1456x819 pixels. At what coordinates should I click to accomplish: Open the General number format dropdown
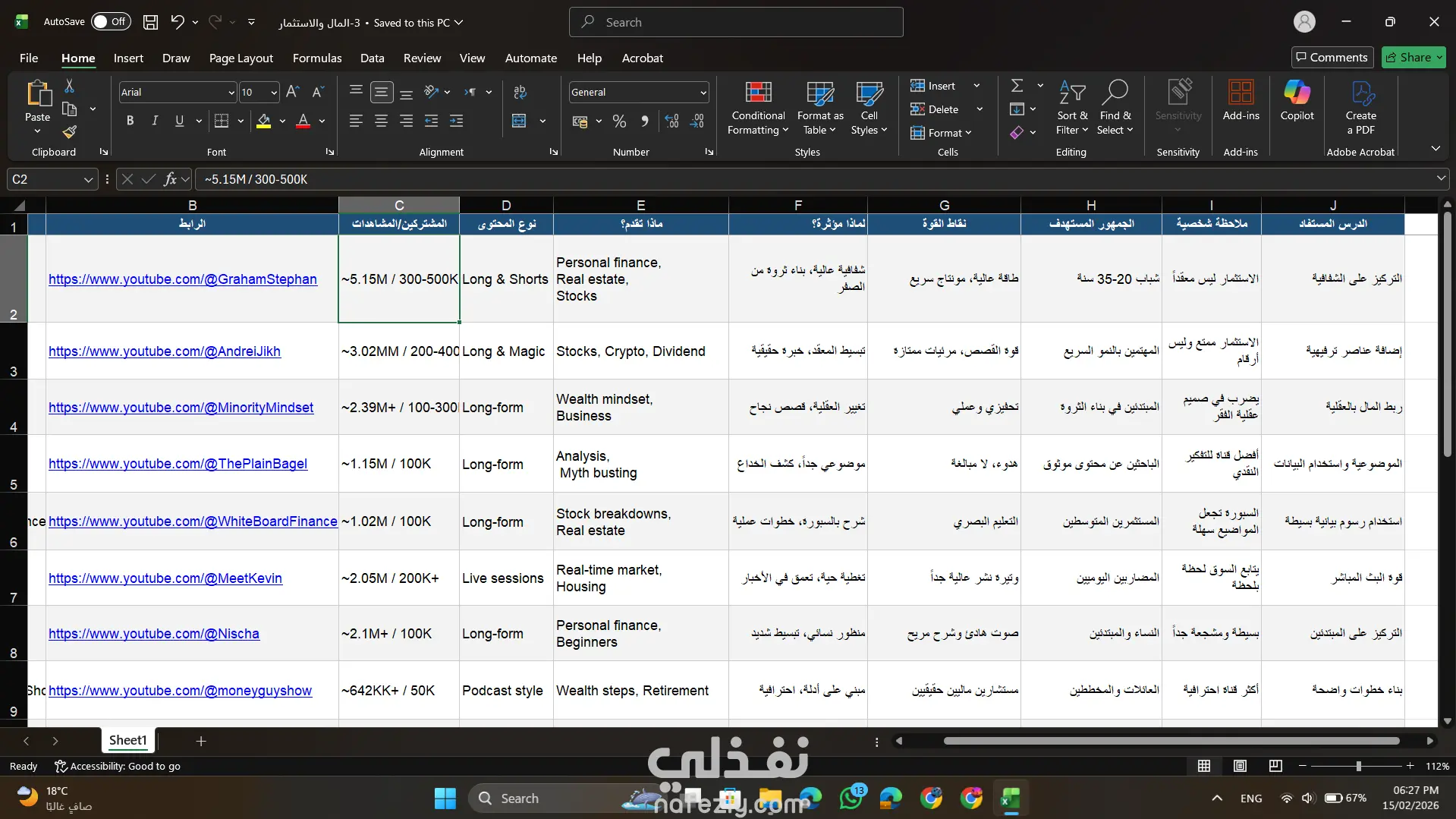pos(703,93)
